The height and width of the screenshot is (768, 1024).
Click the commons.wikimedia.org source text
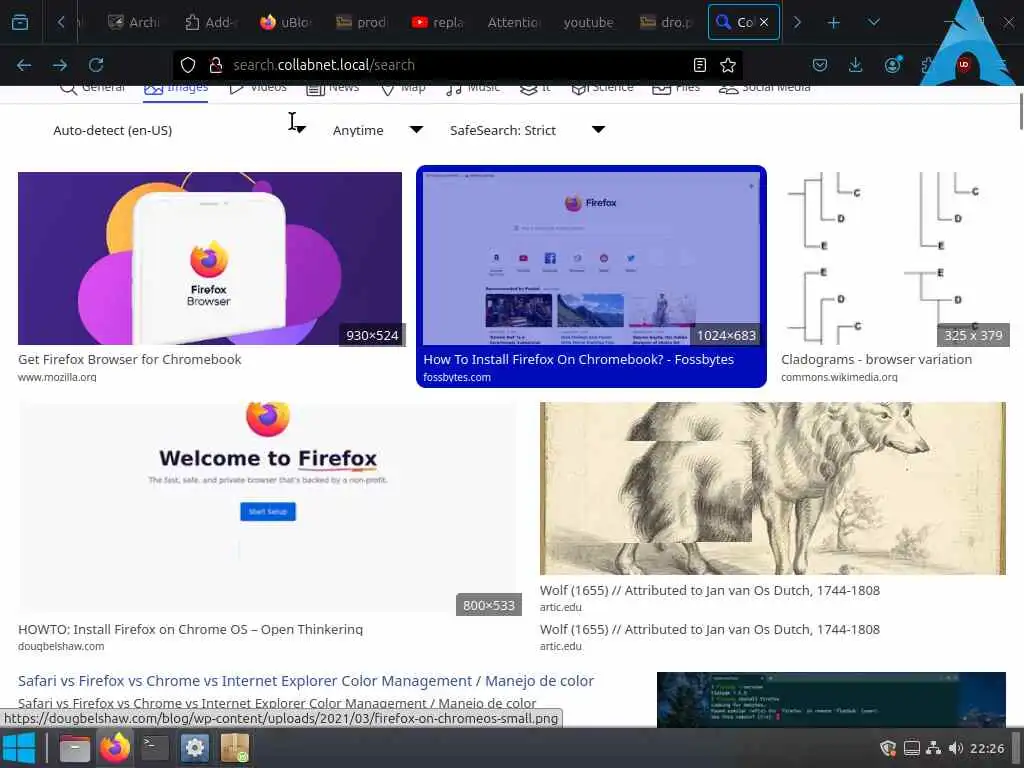(x=839, y=377)
